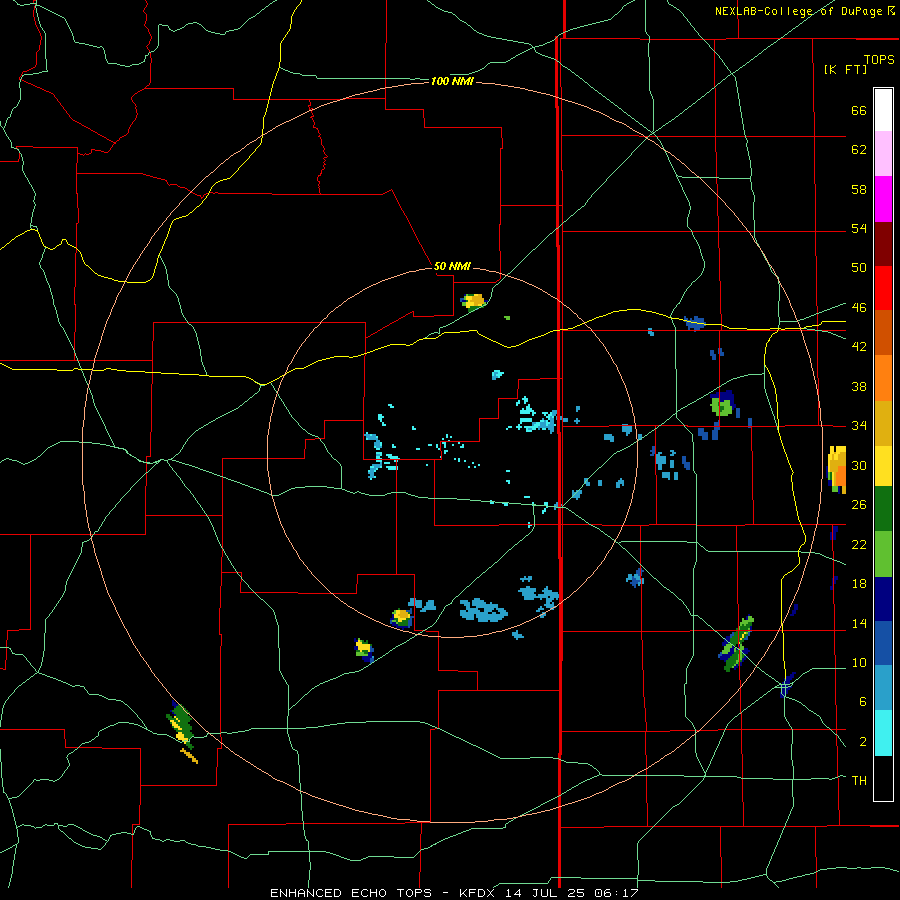This screenshot has height=900, width=900.
Task: Click the yellow-orange echo at the east edge
Action: click(837, 469)
